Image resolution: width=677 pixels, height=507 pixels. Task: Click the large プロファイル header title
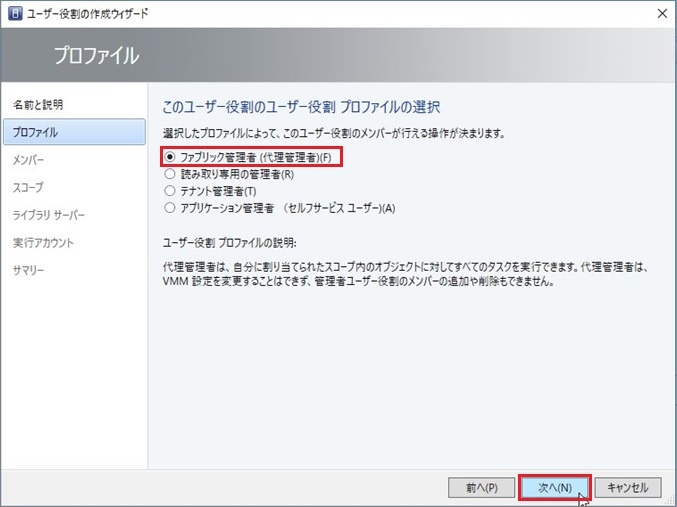pyautogui.click(x=96, y=55)
